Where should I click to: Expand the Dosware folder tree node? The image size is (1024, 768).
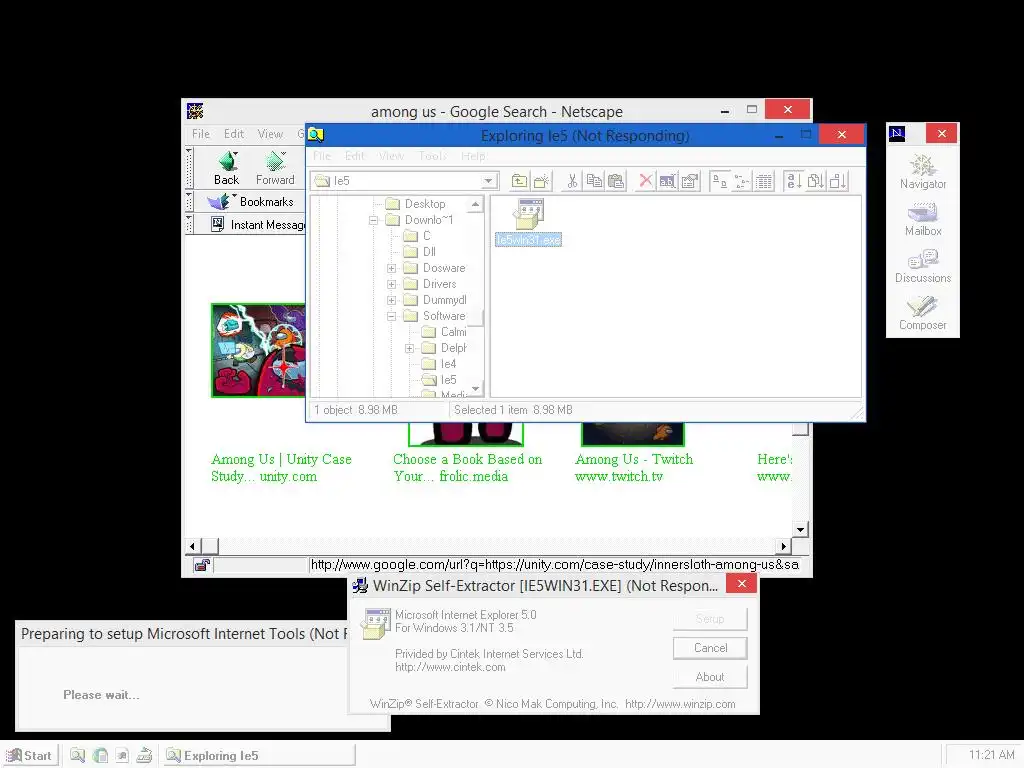[x=391, y=268]
